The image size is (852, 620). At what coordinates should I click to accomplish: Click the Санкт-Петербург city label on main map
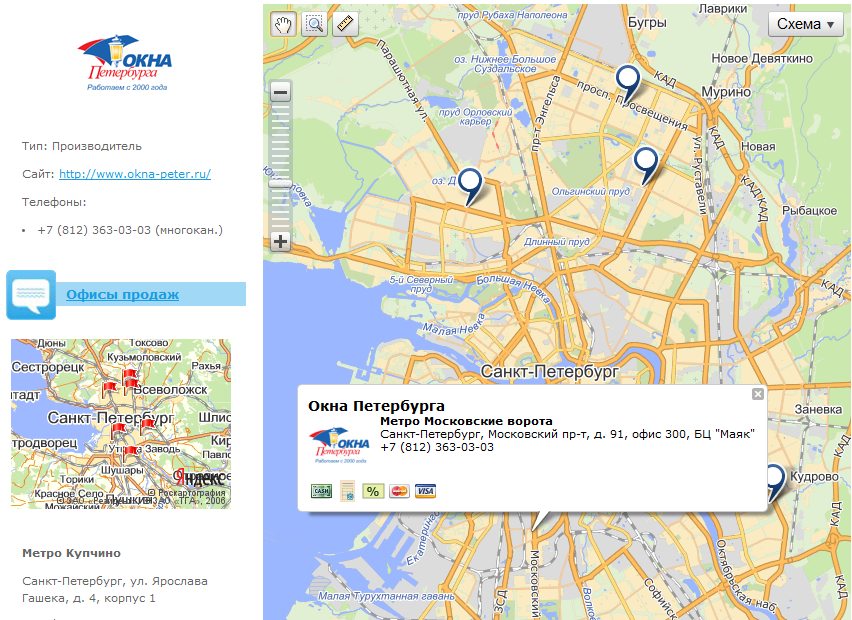550,372
